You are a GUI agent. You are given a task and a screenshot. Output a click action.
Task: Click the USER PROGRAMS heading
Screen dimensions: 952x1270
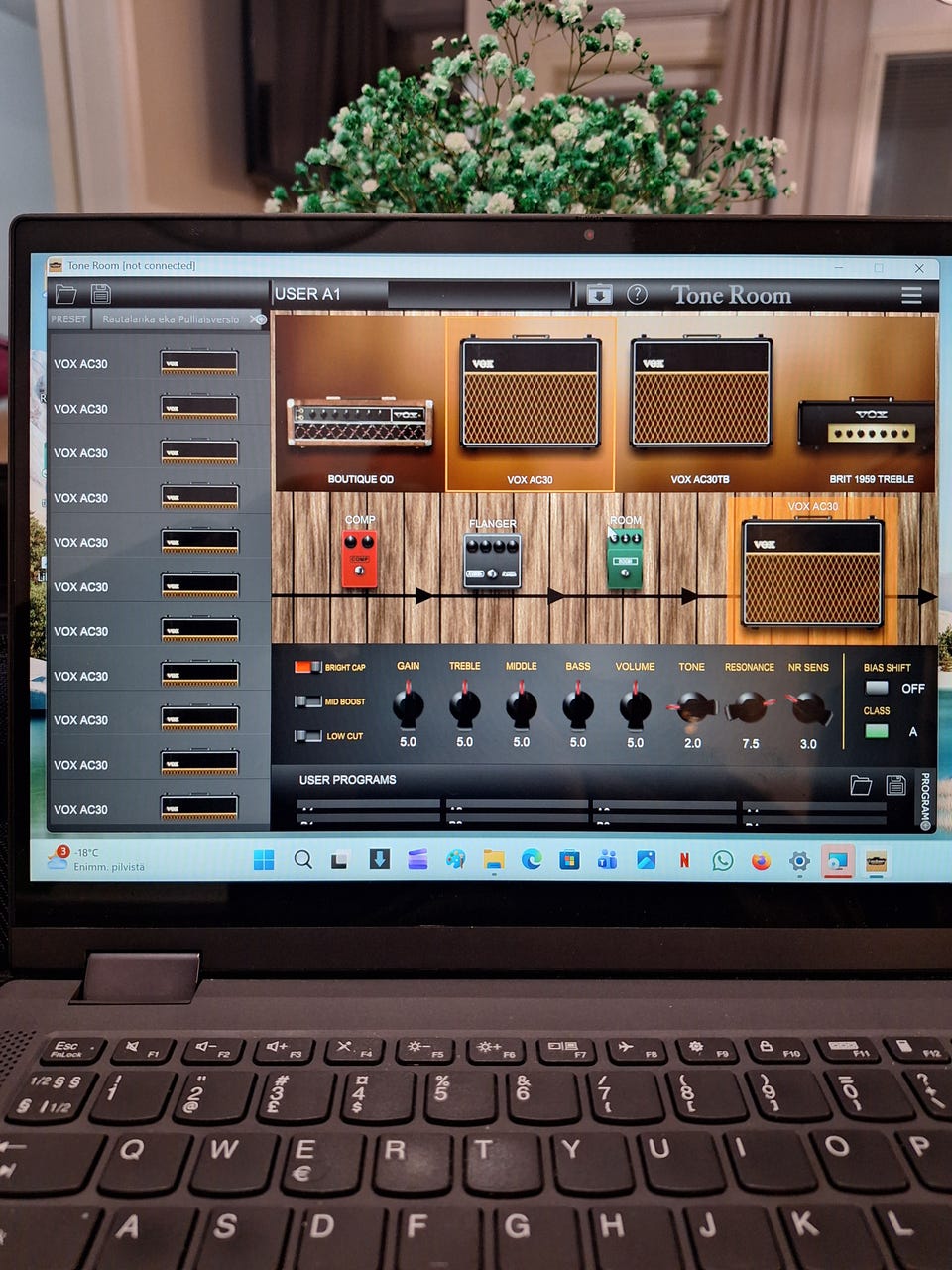(x=348, y=780)
